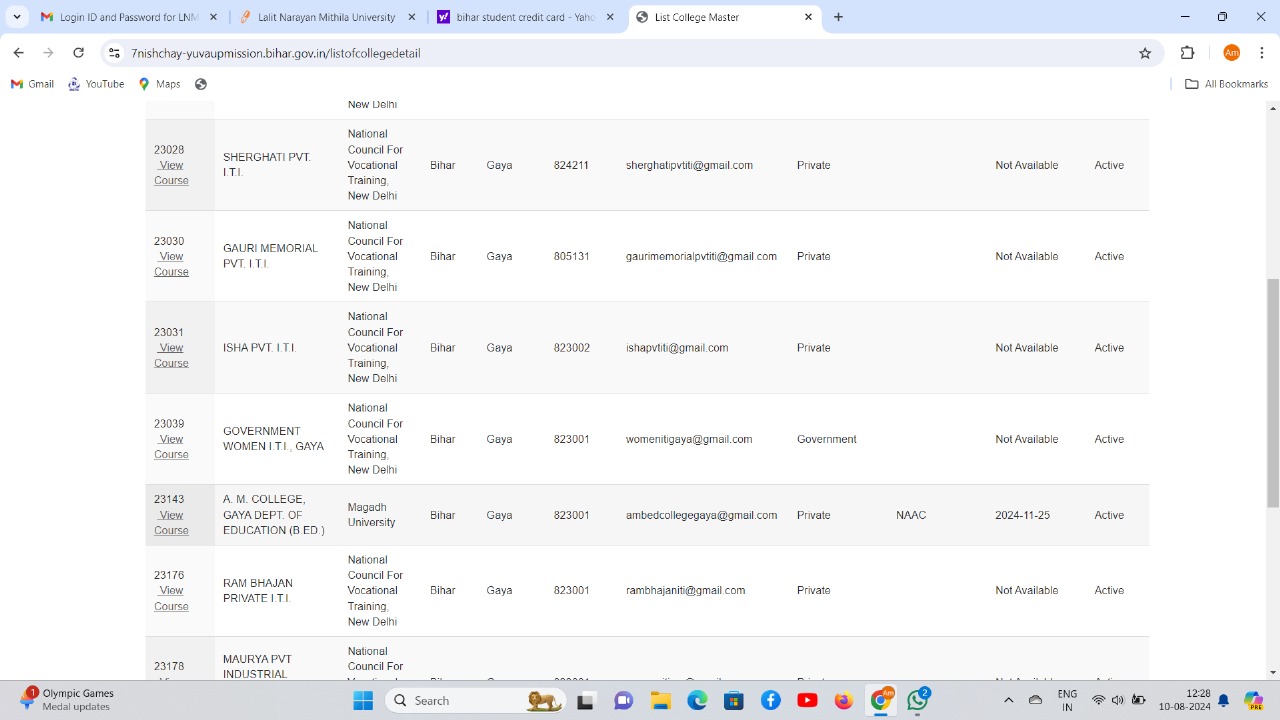View Course for SHERGHATI PVT. I.T.I.
1280x720 pixels.
tap(171, 173)
